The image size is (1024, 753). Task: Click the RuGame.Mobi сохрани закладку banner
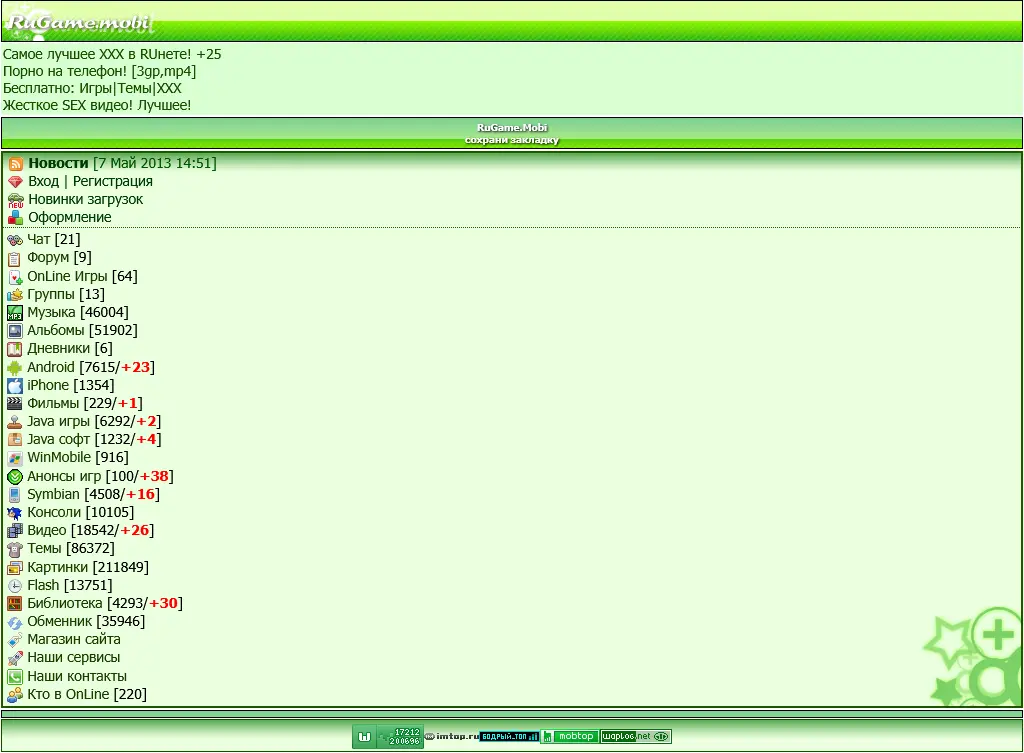(512, 134)
